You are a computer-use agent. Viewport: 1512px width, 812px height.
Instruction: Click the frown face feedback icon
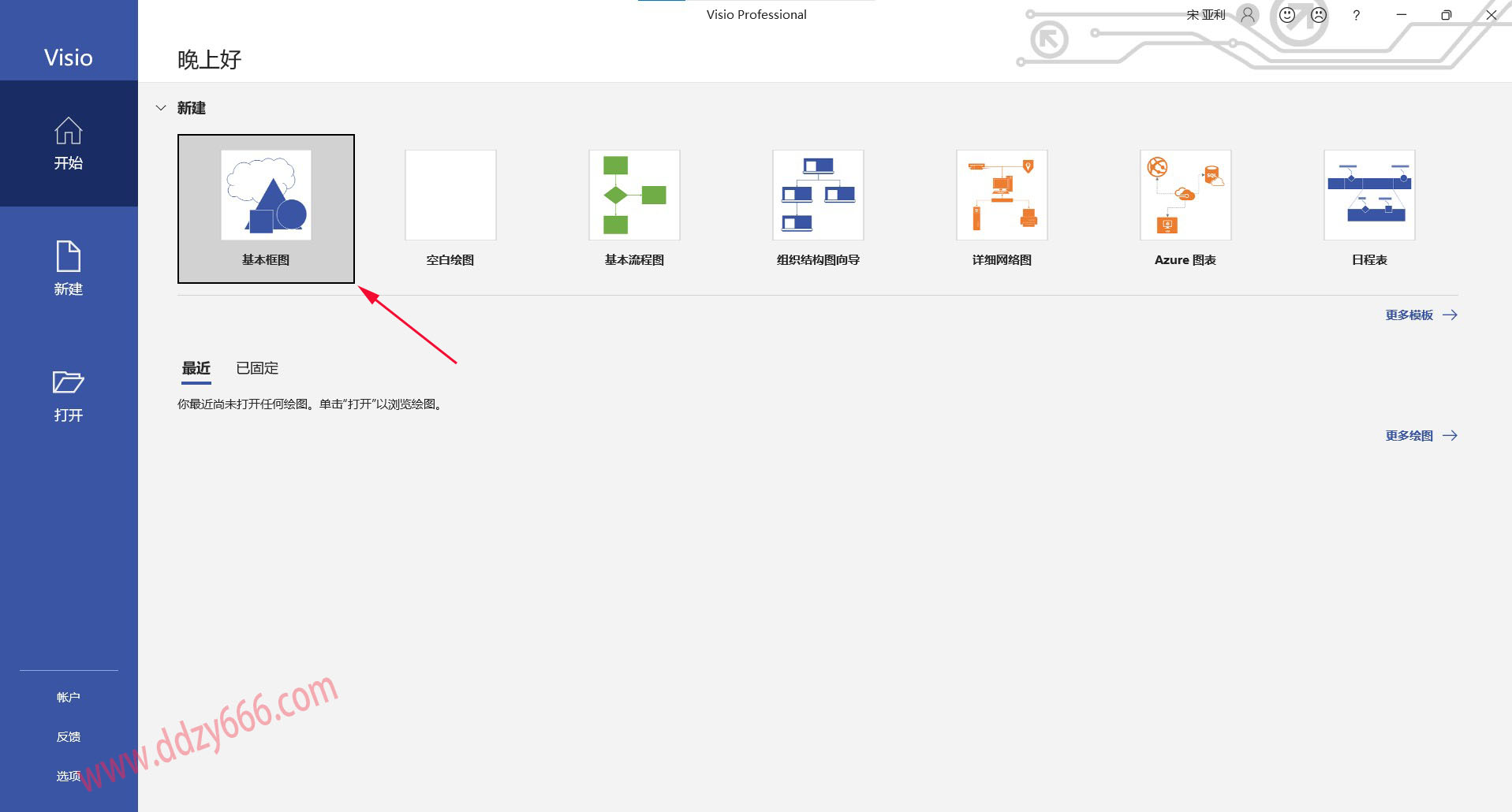(1319, 14)
